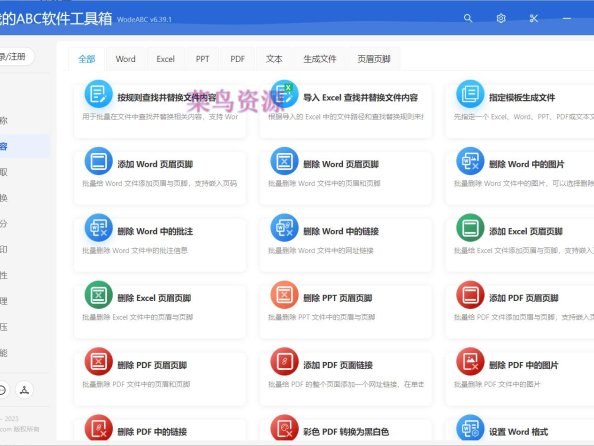This screenshot has width=594, height=446.
Task: Open 按规则查找并替换文件内容 title
Action: coord(167,98)
